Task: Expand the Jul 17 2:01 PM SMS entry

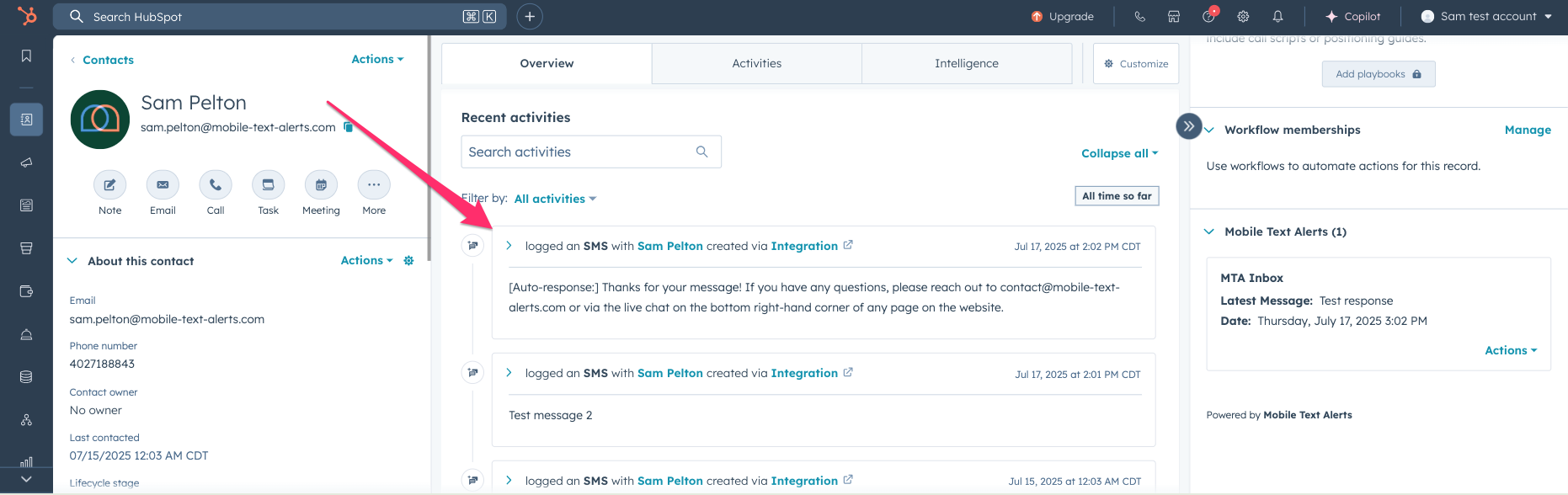Action: pos(509,373)
